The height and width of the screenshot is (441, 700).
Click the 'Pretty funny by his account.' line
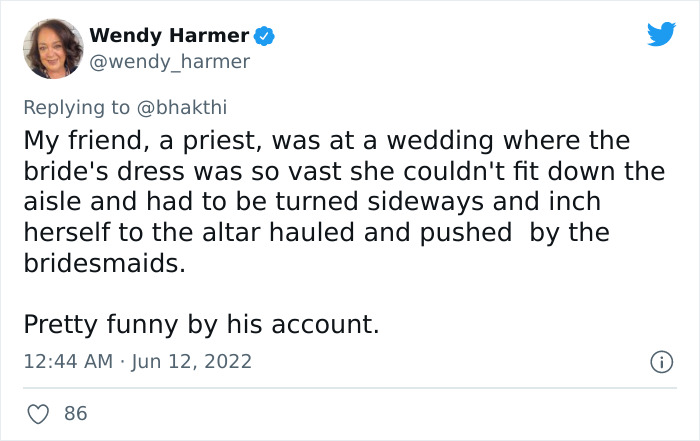click(201, 324)
